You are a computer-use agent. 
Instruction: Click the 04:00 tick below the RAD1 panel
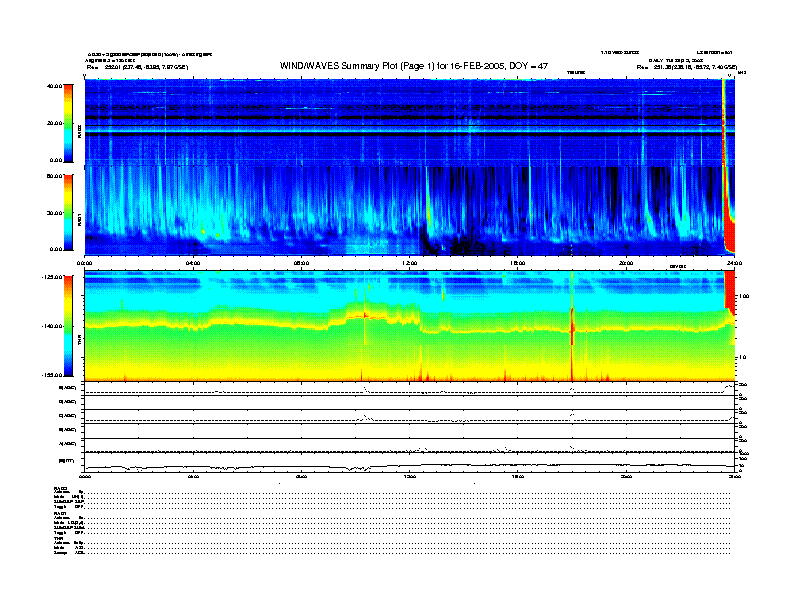(x=193, y=263)
